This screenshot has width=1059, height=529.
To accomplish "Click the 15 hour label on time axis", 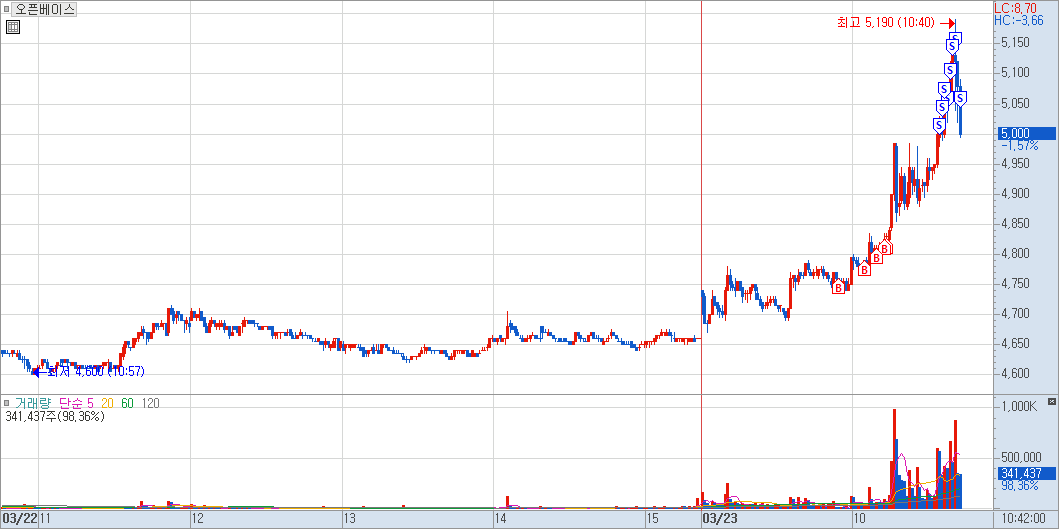I will tap(652, 519).
